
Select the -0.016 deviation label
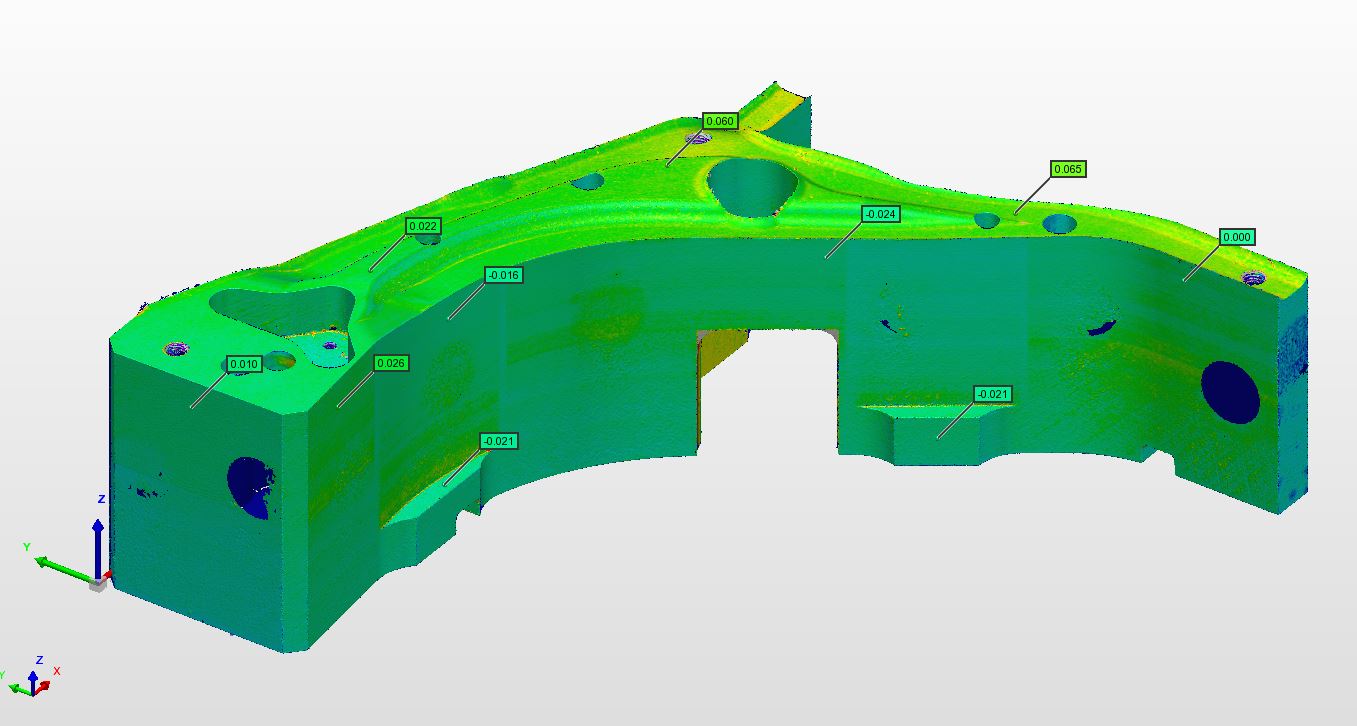[503, 275]
